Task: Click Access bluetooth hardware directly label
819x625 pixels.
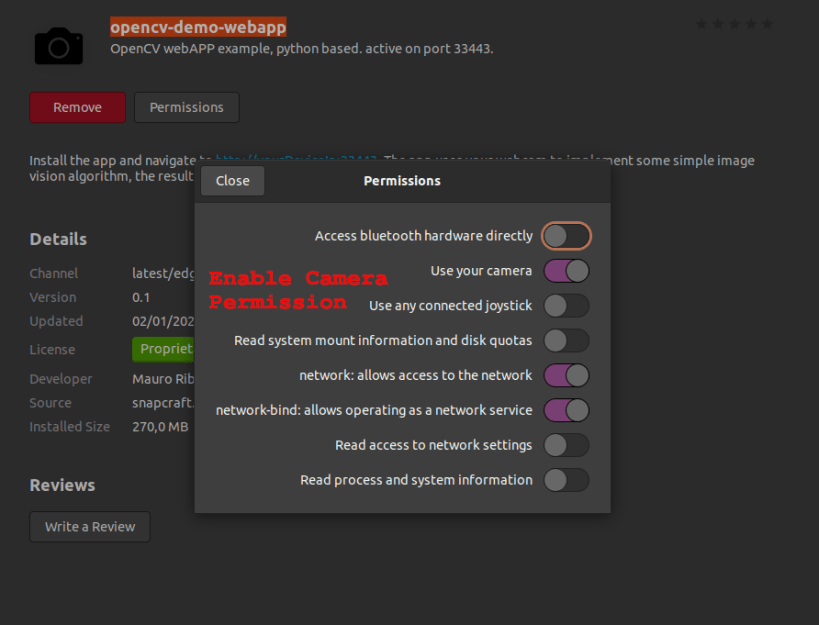Action: coord(424,236)
